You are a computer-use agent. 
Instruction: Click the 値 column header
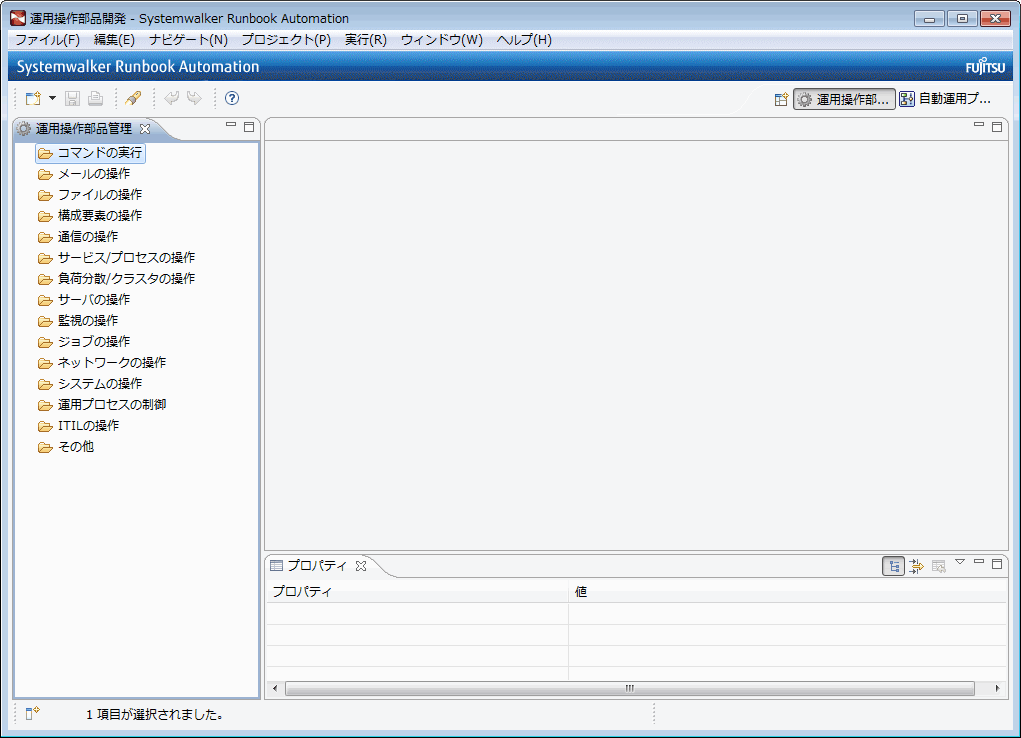point(788,591)
